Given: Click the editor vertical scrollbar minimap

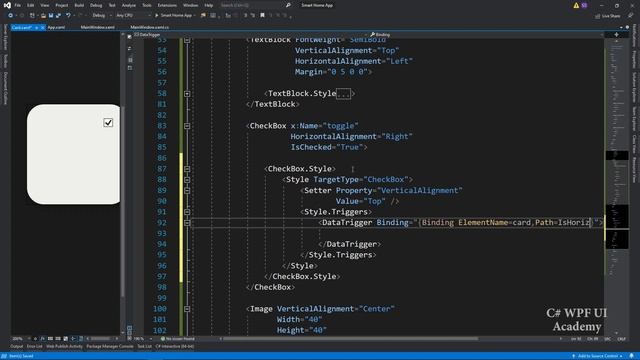Looking at the screenshot, I should 617,186.
